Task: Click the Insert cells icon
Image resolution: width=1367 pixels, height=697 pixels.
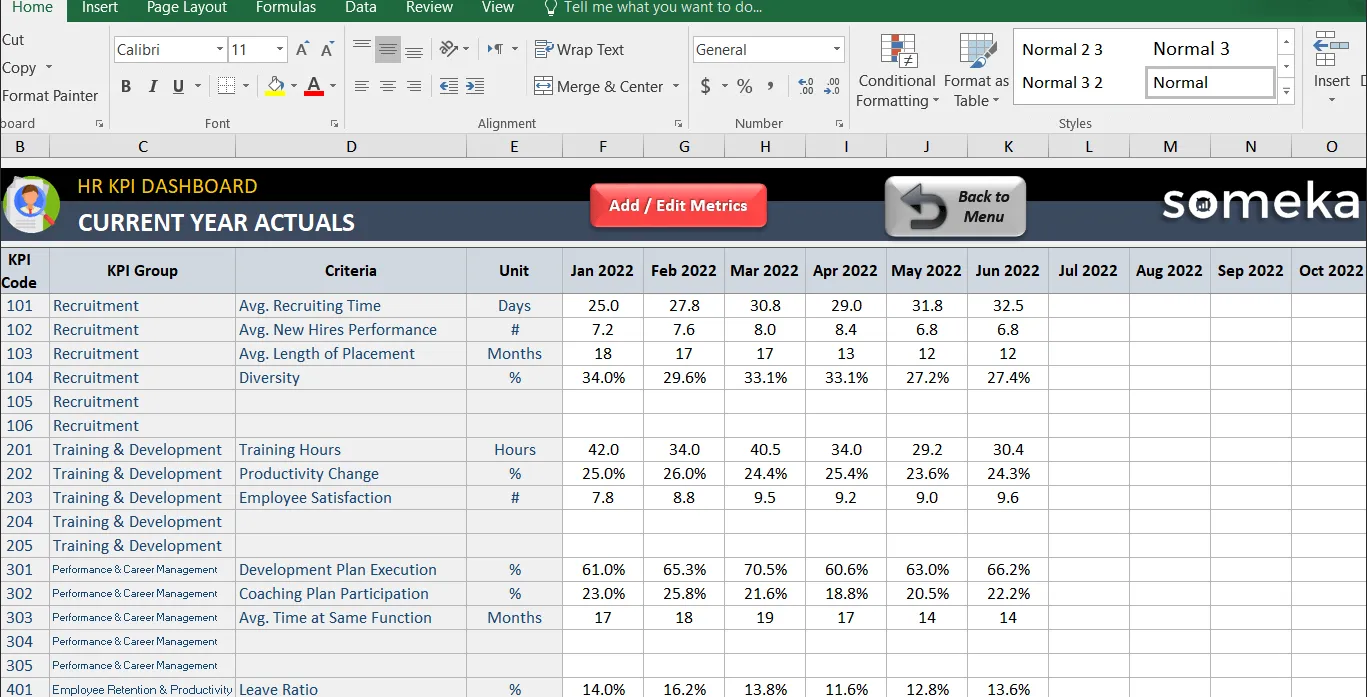Action: [1331, 49]
